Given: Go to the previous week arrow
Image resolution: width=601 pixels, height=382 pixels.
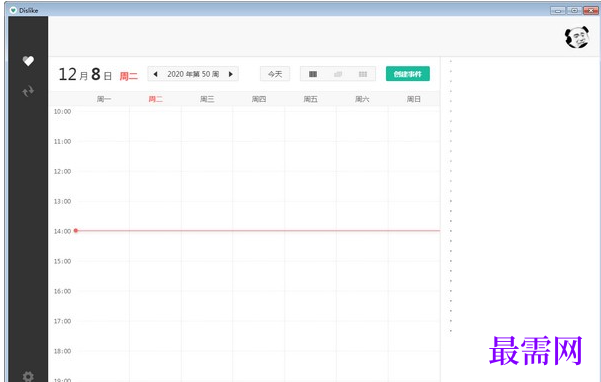Looking at the screenshot, I should click(x=155, y=74).
